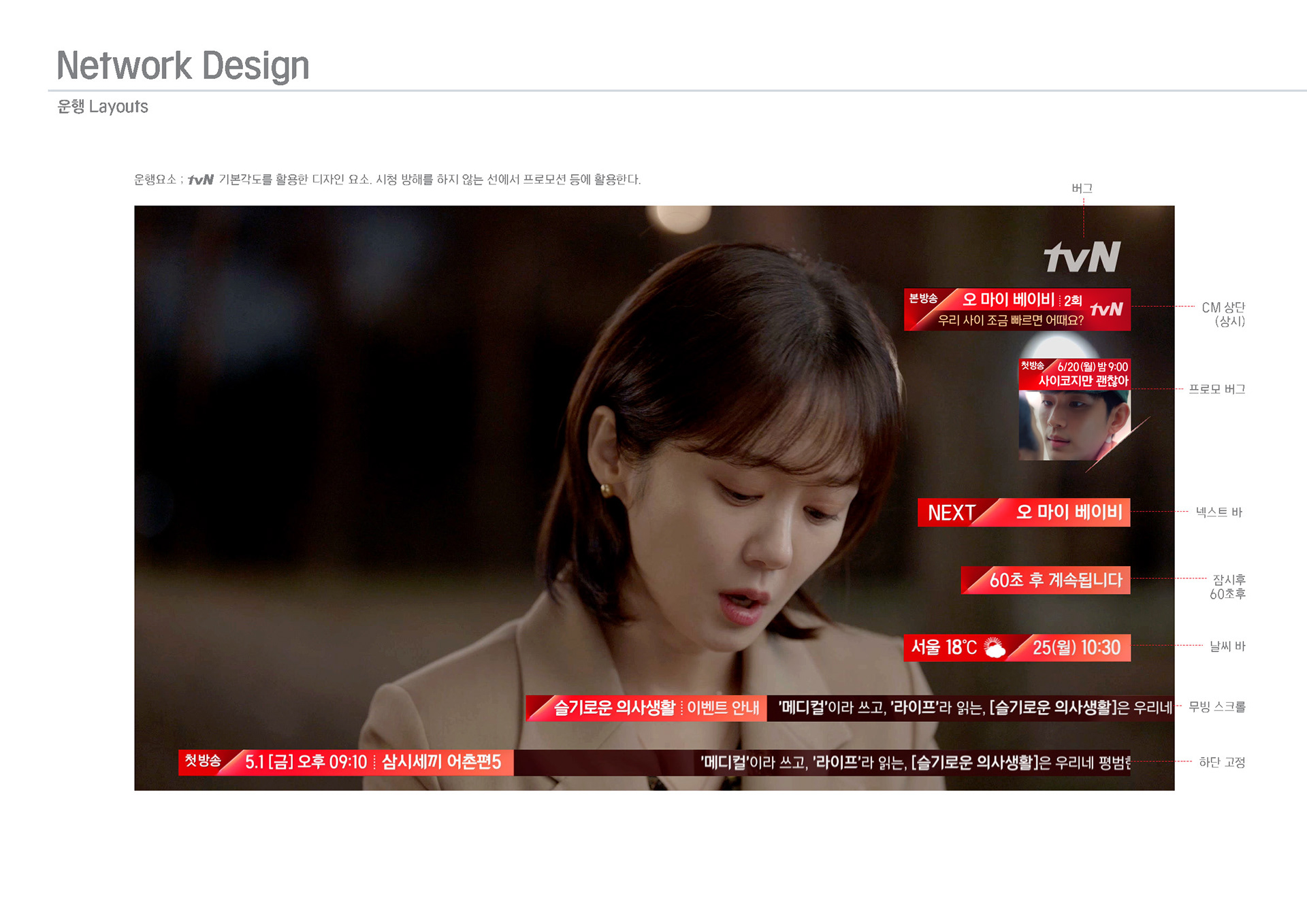Click the '운행 Layouts' subtitle
This screenshot has height=924, width=1307.
(103, 107)
